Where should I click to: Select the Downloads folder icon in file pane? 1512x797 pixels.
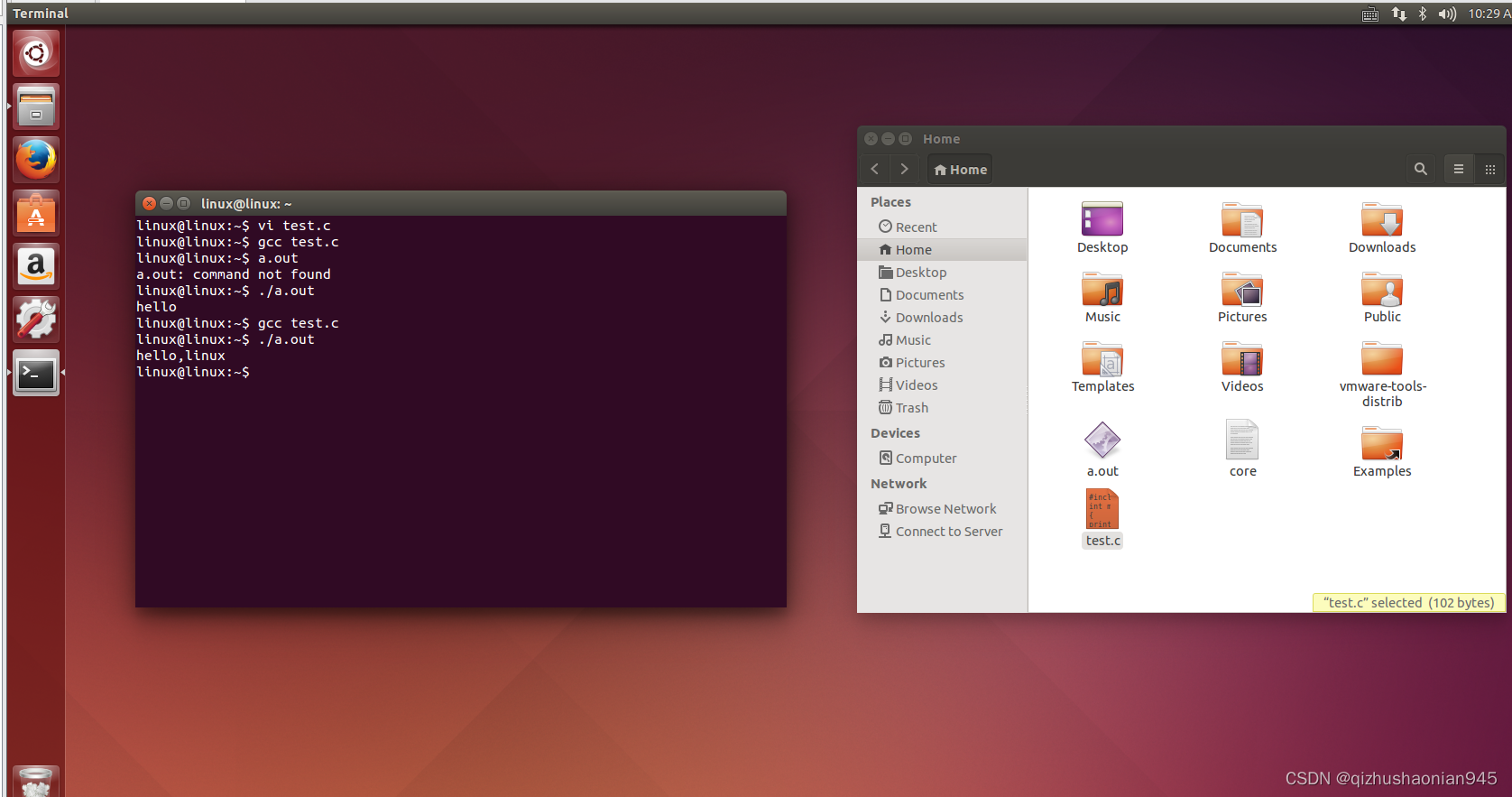point(1382,219)
